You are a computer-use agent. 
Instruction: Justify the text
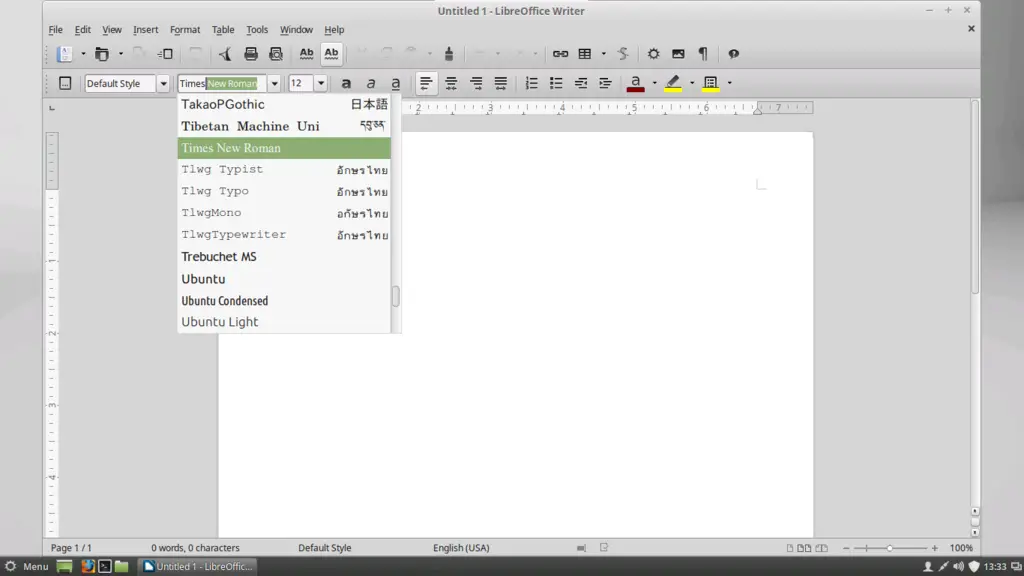tap(501, 83)
